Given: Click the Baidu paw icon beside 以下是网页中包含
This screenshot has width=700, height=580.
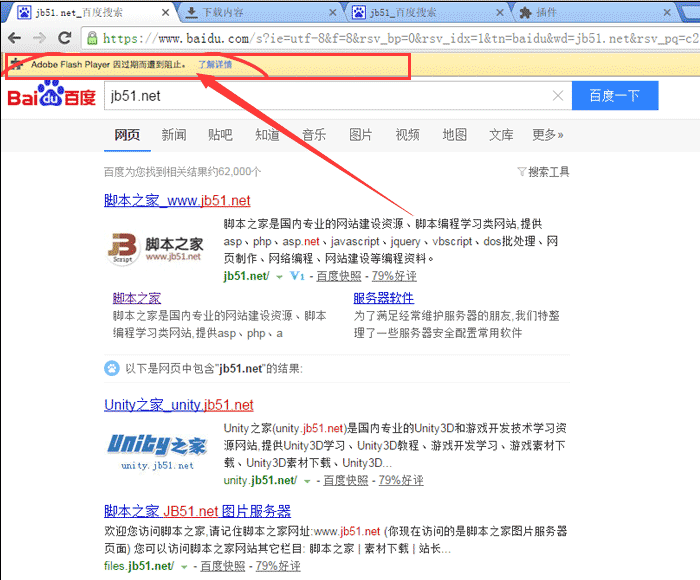Looking at the screenshot, I should point(112,368).
